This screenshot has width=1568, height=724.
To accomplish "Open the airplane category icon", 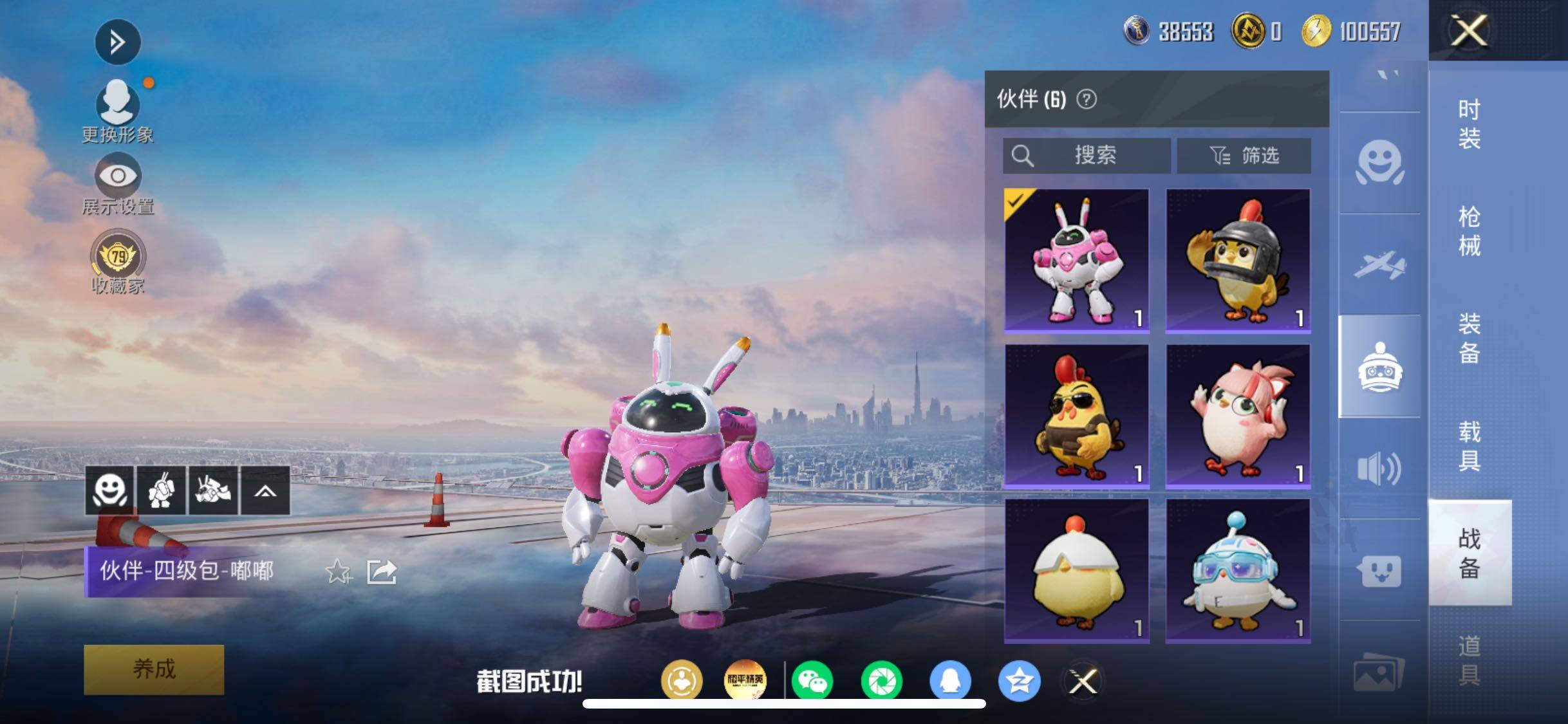I will click(1379, 265).
